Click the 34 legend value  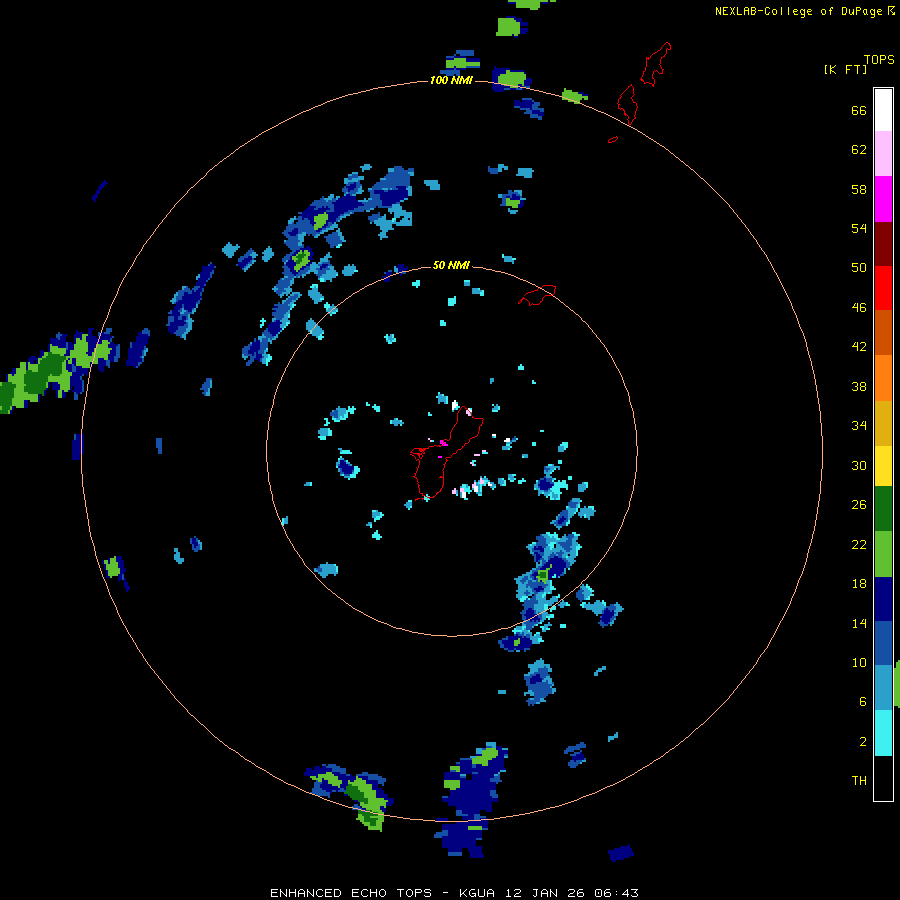coord(859,426)
